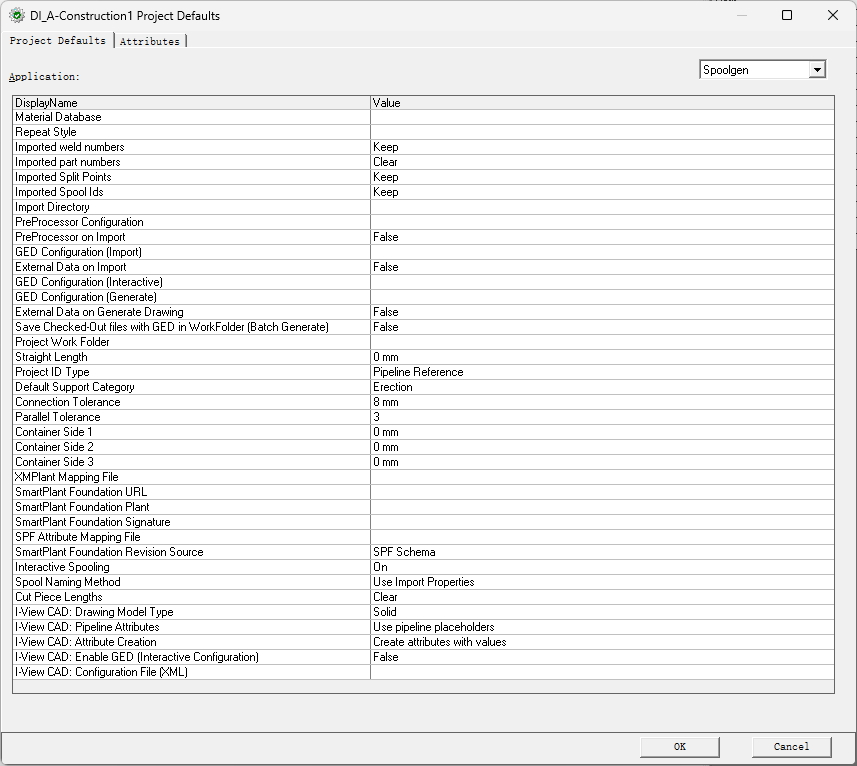Viewport: 857px width, 766px height.
Task: Click the Import Directory value field
Action: click(x=600, y=207)
